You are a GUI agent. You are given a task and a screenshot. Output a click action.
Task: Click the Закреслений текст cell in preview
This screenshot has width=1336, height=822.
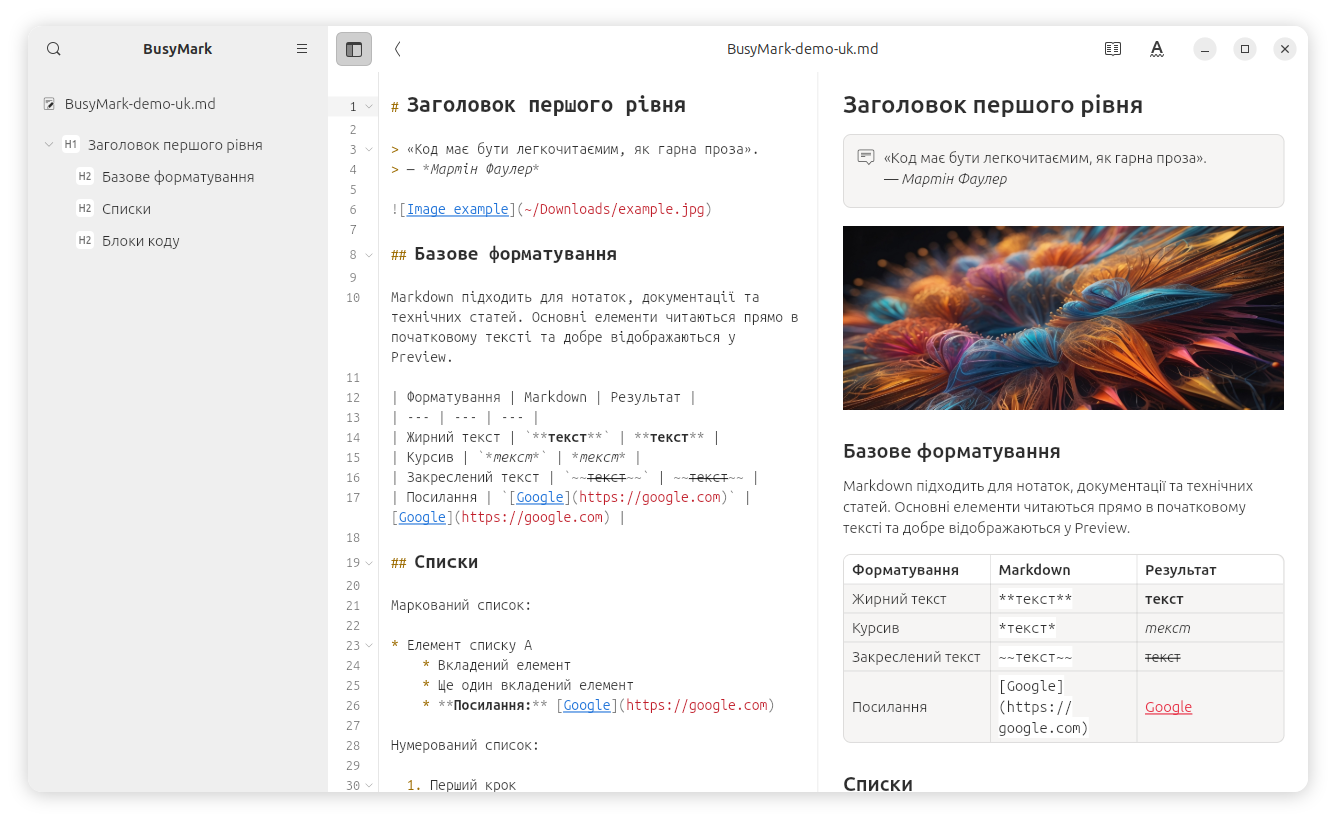pyautogui.click(x=916, y=657)
